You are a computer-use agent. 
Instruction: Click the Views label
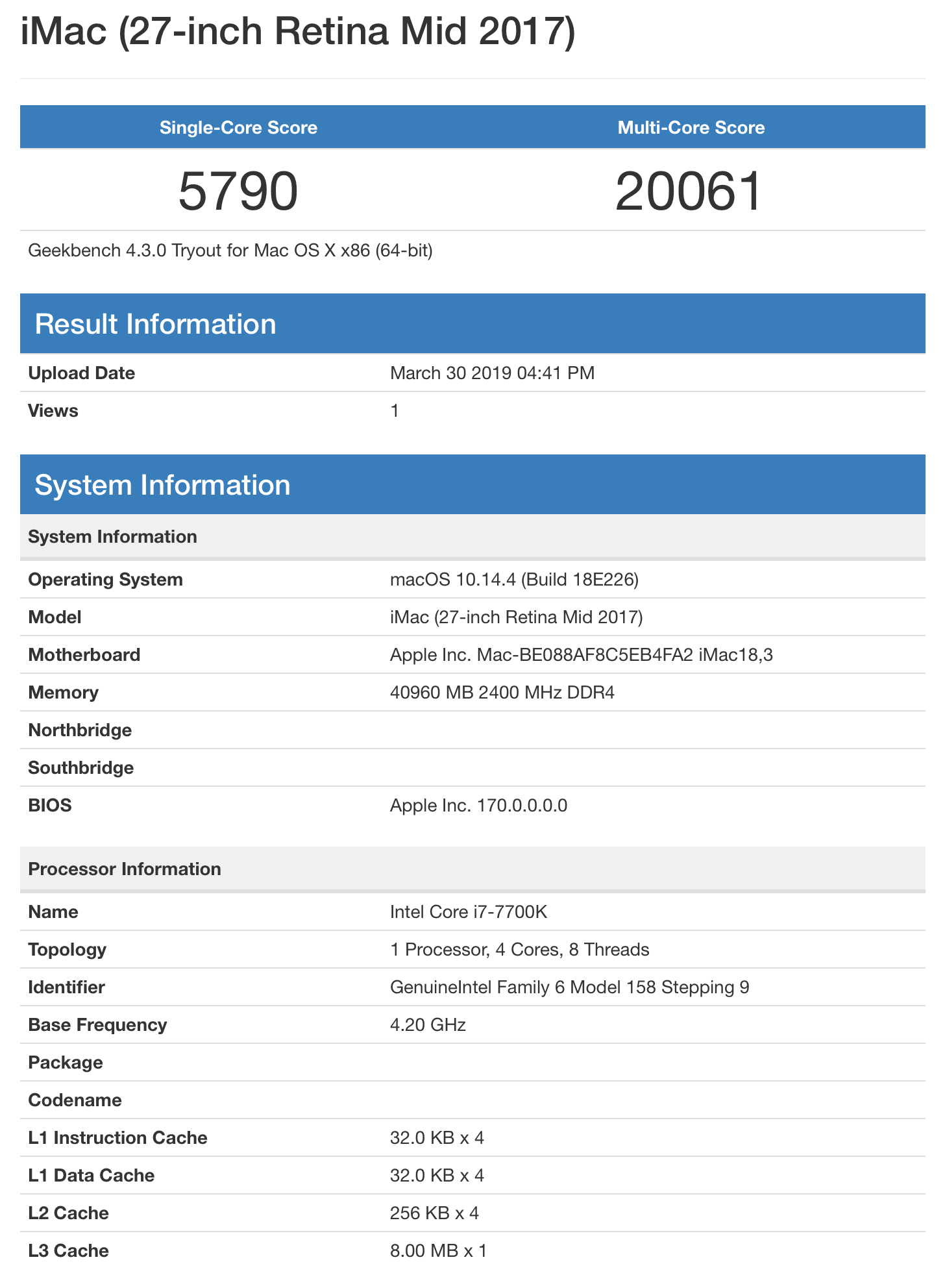(53, 411)
